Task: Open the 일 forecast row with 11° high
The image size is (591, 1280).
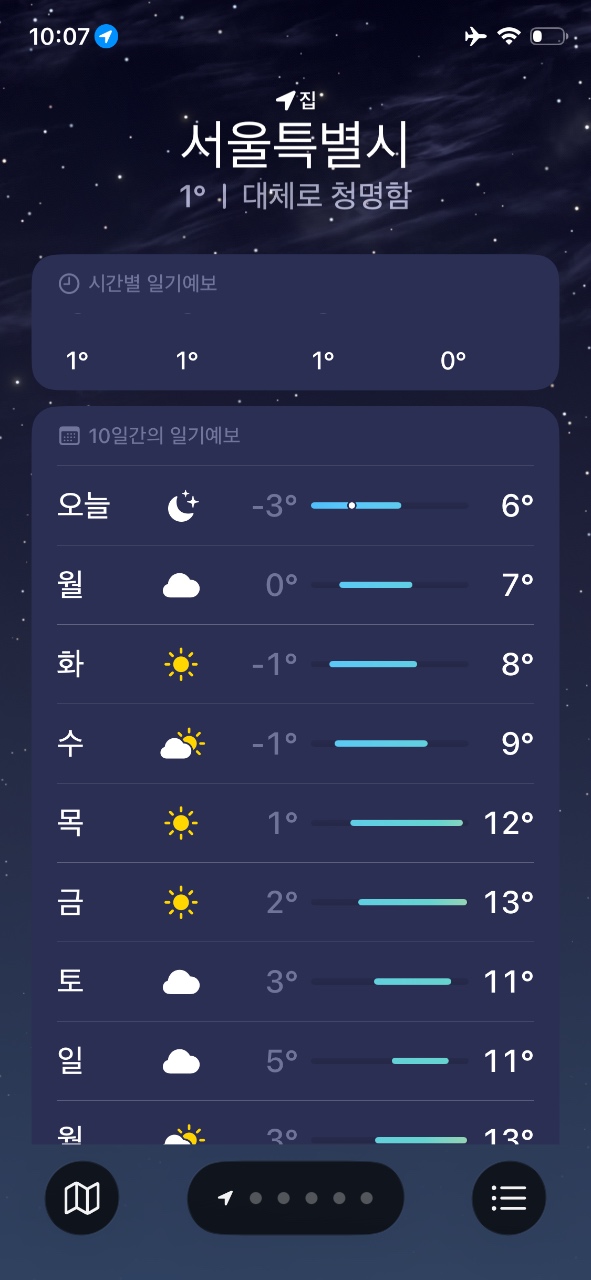Action: point(295,1061)
